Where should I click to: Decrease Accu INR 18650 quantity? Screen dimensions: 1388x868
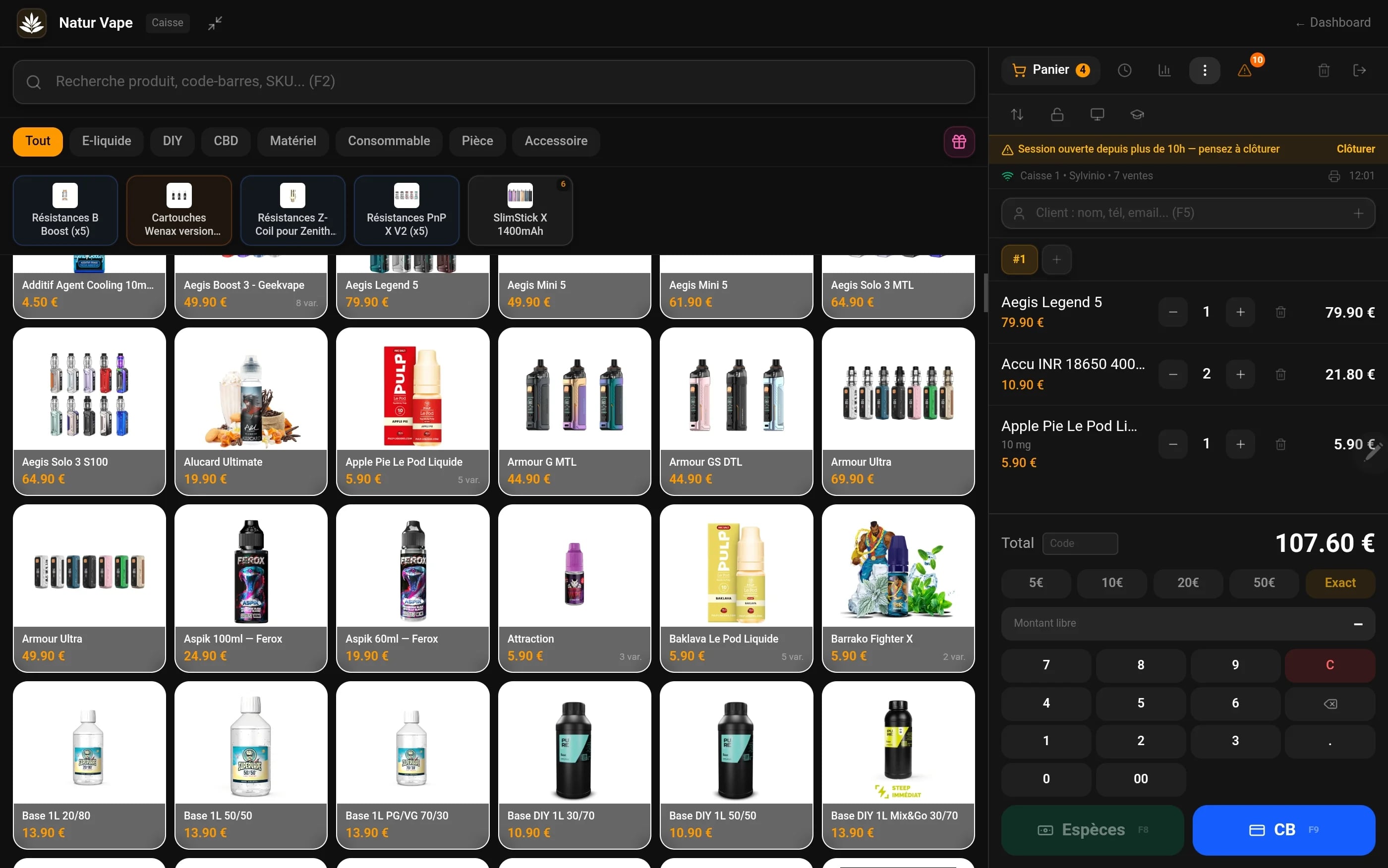click(1173, 374)
